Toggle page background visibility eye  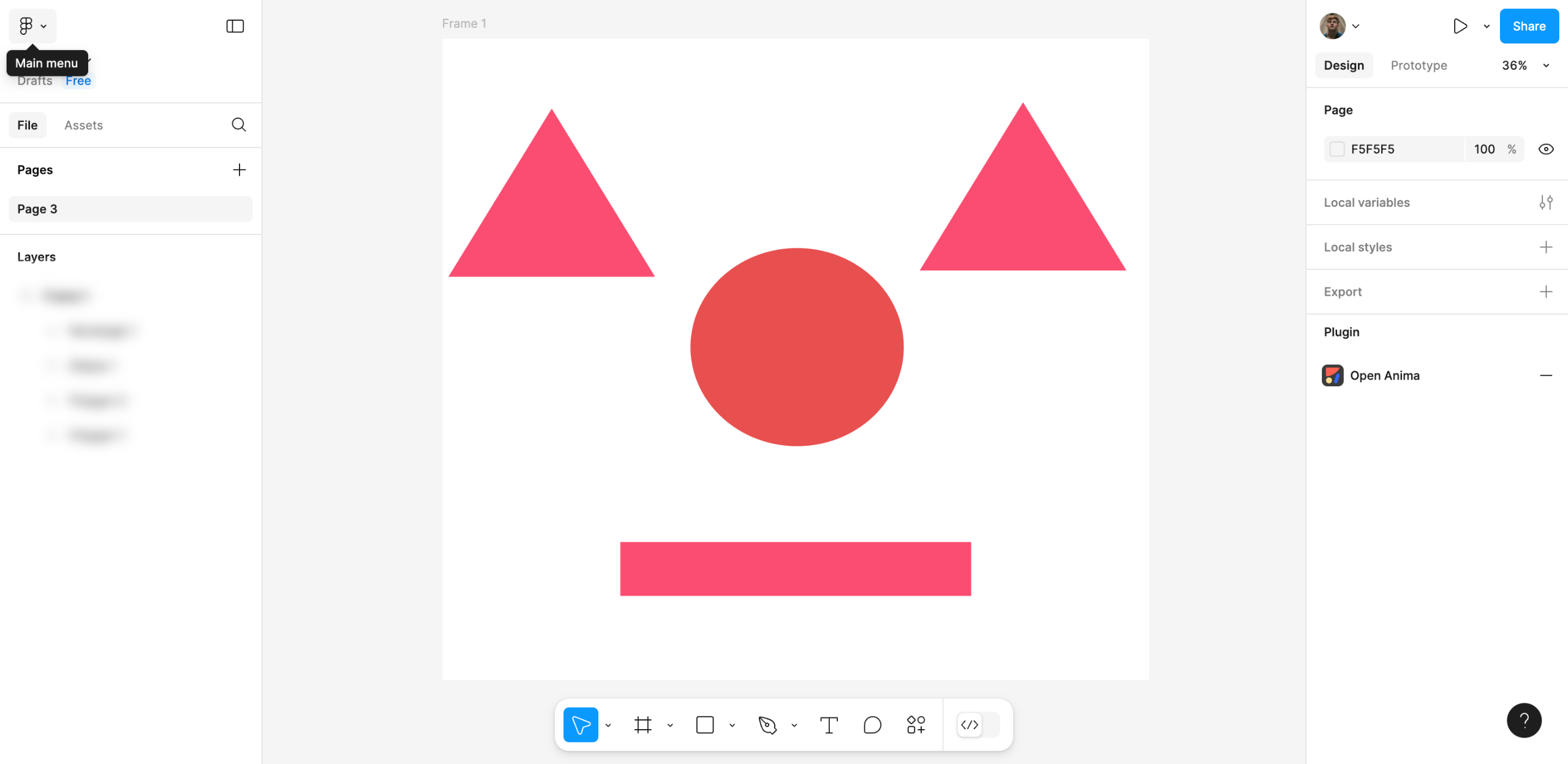coord(1546,149)
